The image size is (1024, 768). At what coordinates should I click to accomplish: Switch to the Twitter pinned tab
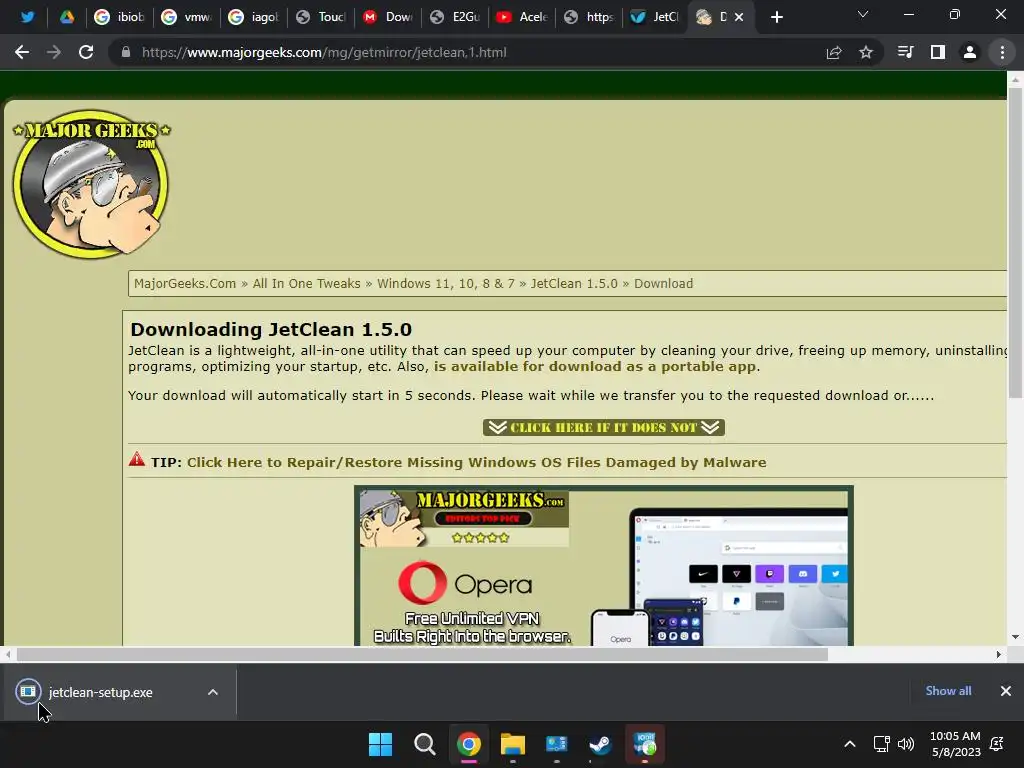27,17
